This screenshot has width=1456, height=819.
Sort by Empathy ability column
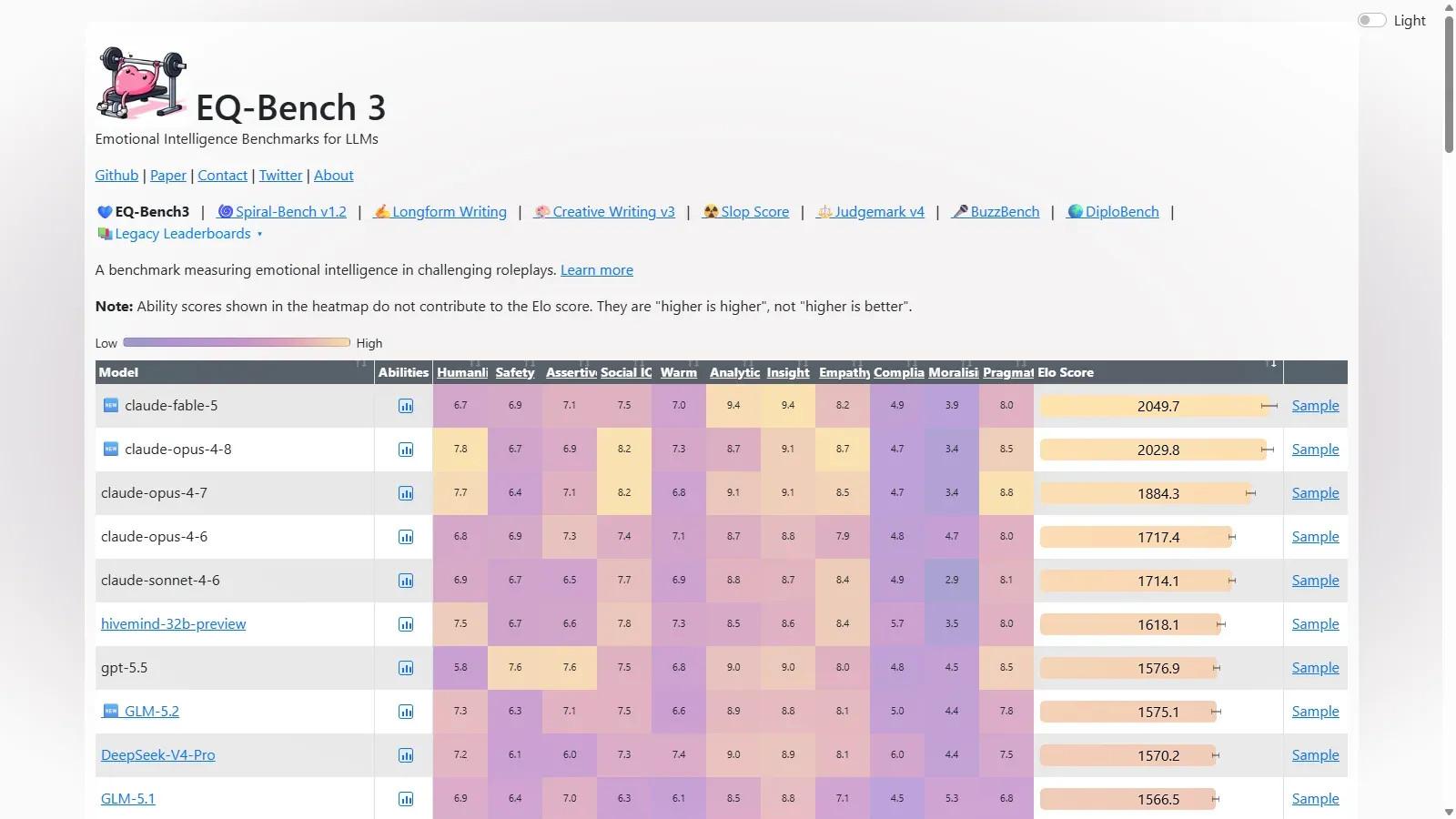pyautogui.click(x=844, y=372)
